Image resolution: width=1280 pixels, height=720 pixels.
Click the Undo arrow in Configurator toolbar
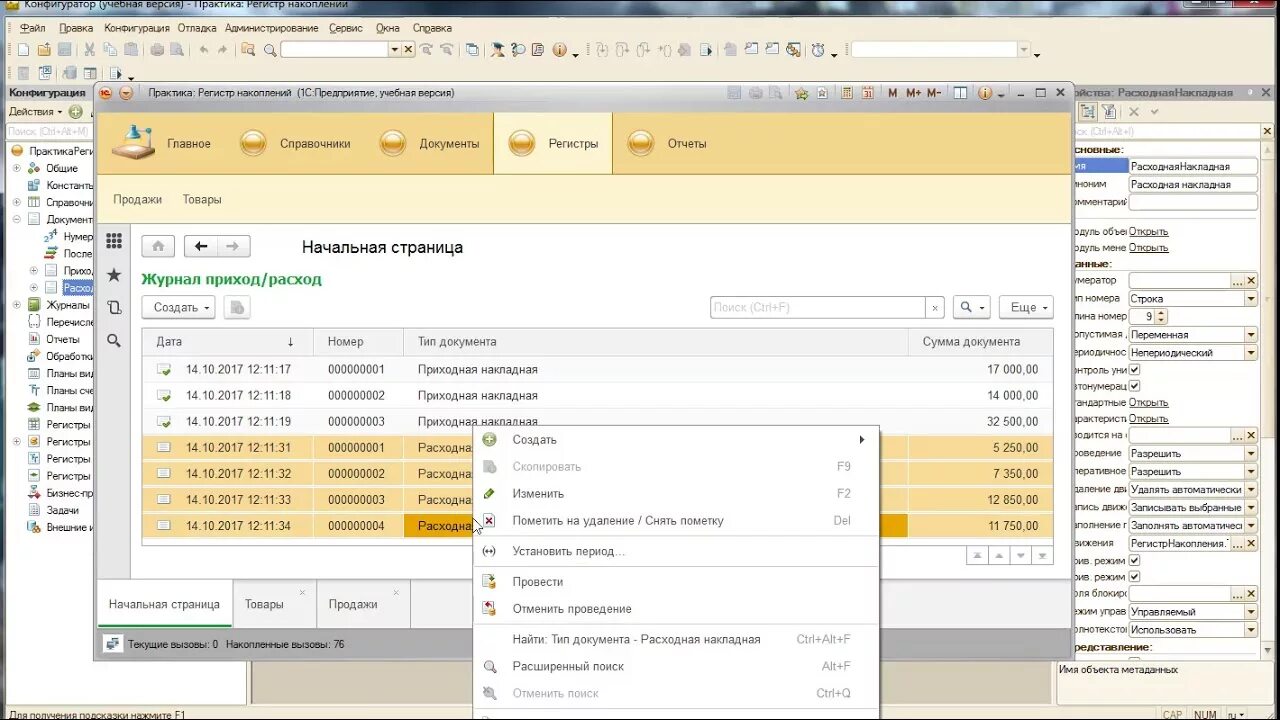click(x=205, y=49)
